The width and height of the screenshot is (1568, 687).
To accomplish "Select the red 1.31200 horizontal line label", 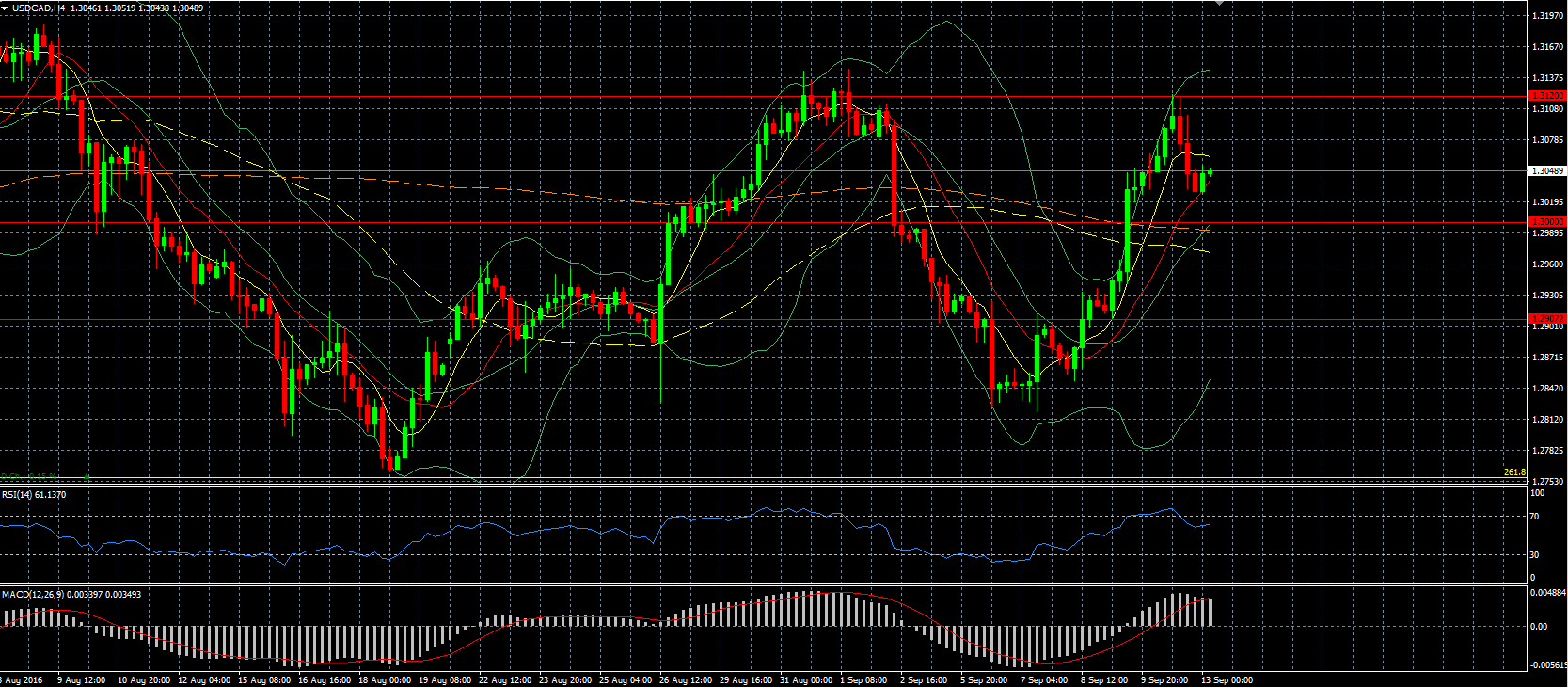I will pyautogui.click(x=1547, y=96).
